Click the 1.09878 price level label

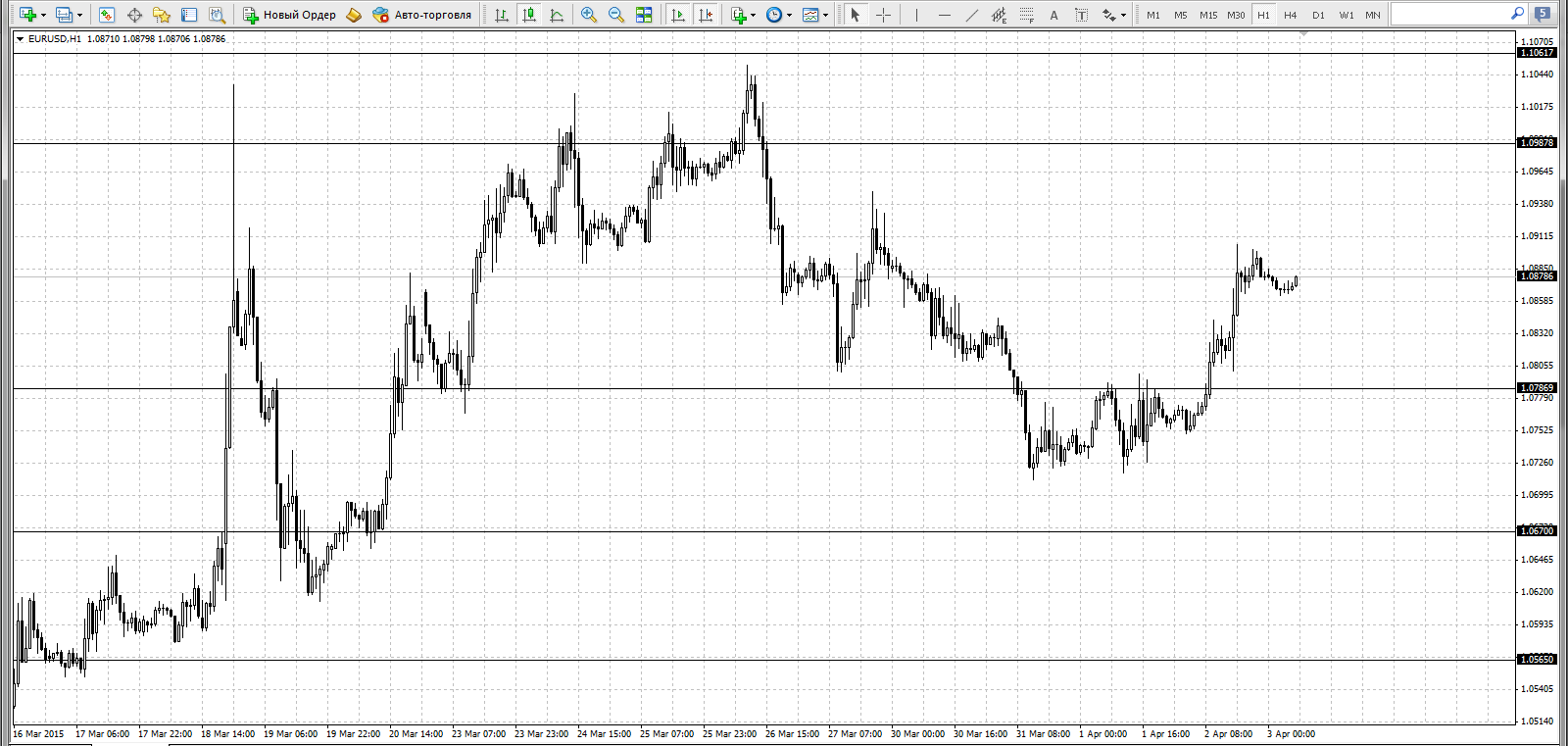point(1537,143)
